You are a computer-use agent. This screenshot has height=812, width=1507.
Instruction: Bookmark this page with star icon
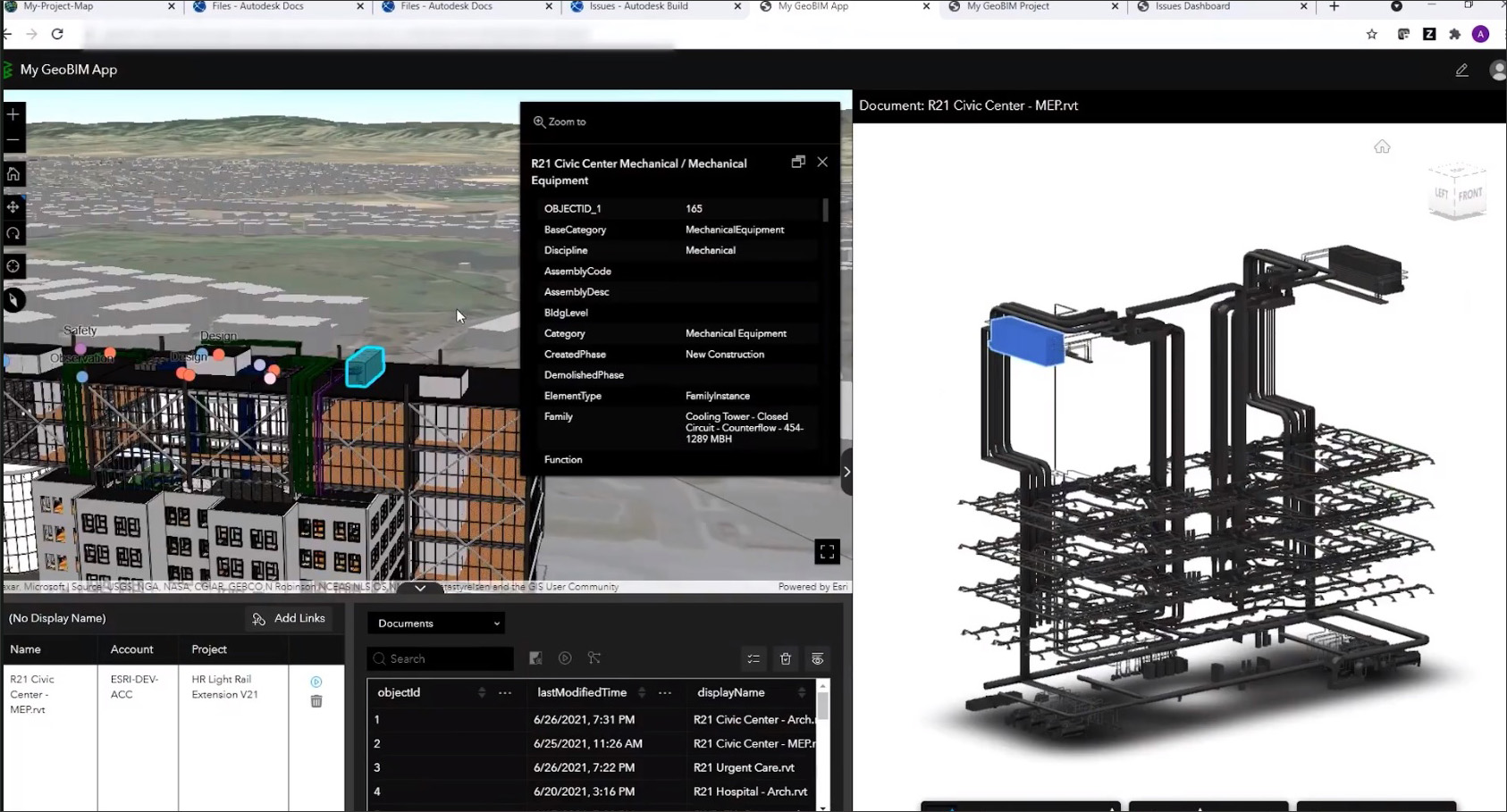tap(1372, 34)
